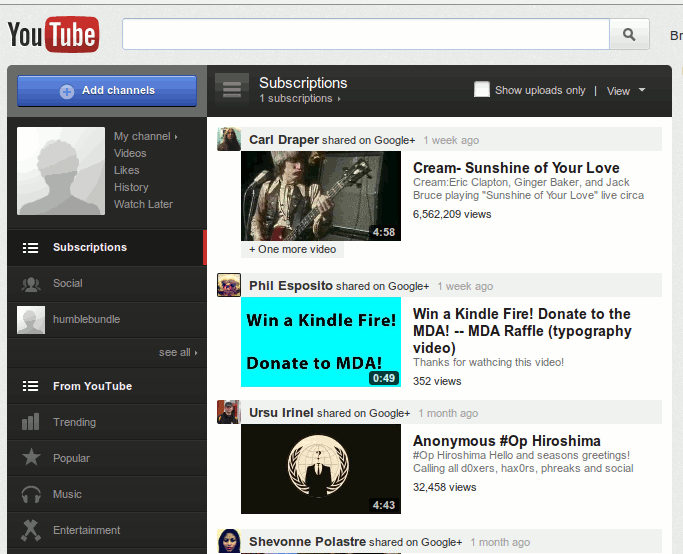Viewport: 683px width, 554px height.
Task: Click the 4:58 duration badge
Action: click(384, 232)
